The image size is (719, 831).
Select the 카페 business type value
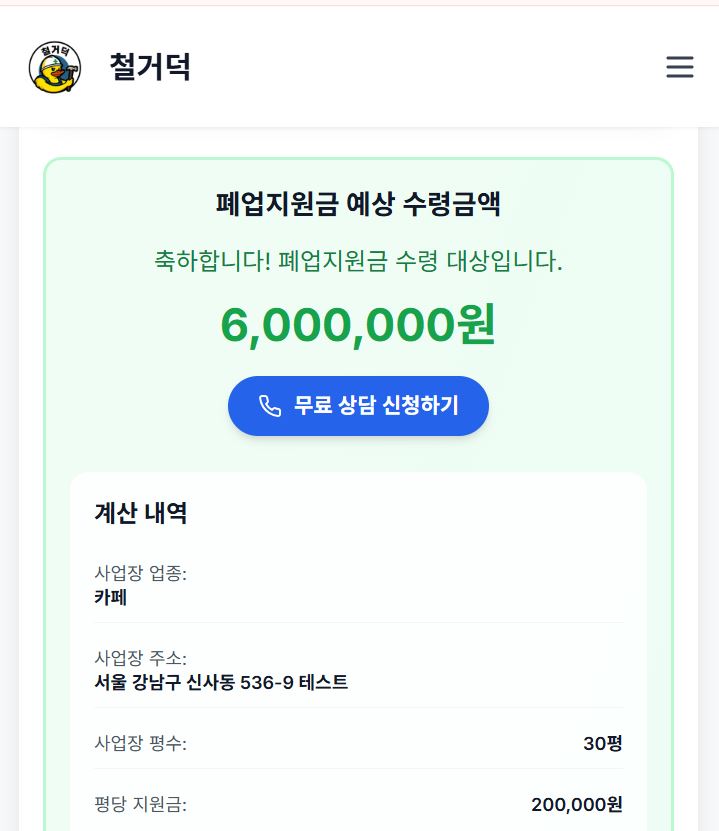(111, 598)
